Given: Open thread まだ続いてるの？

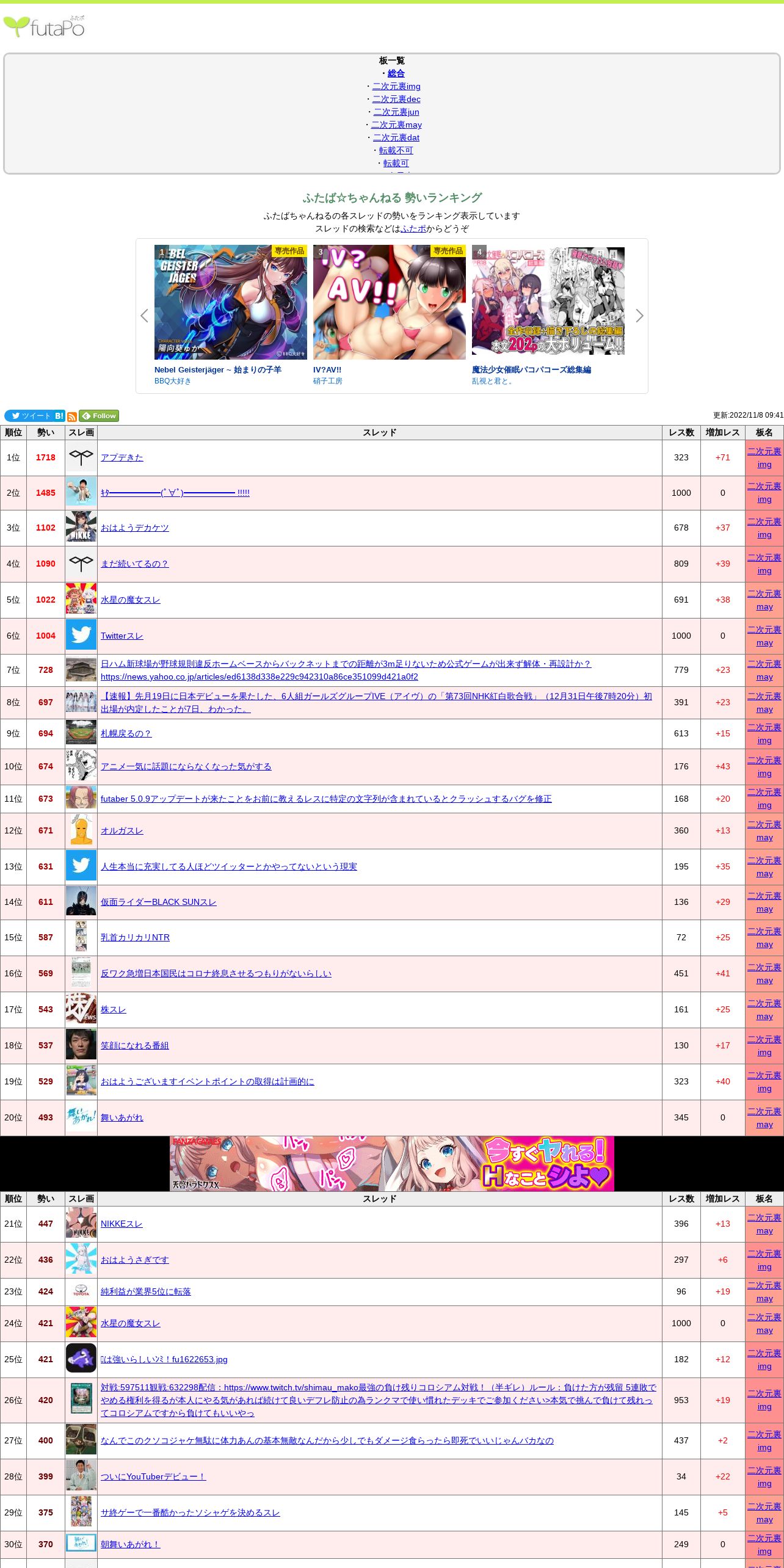Looking at the screenshot, I should [134, 564].
